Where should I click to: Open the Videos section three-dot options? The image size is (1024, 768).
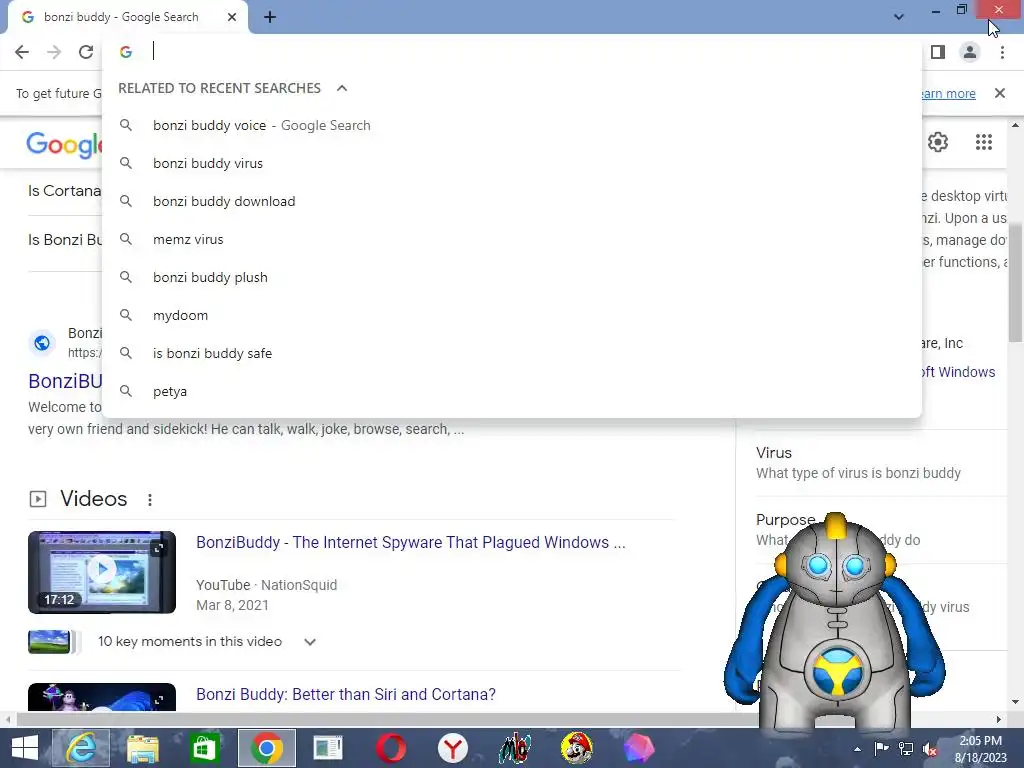pos(150,500)
